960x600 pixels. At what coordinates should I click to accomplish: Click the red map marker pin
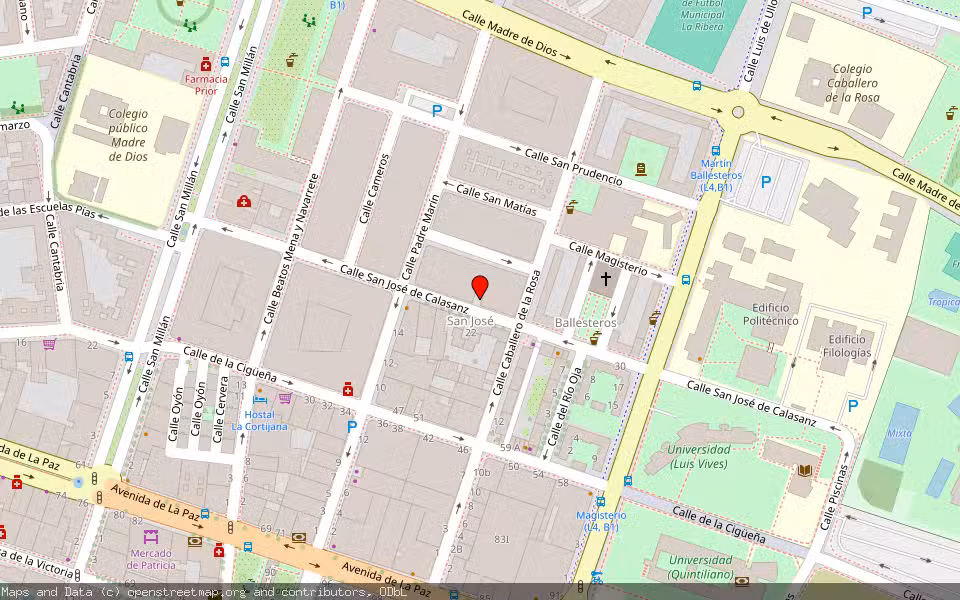(480, 289)
